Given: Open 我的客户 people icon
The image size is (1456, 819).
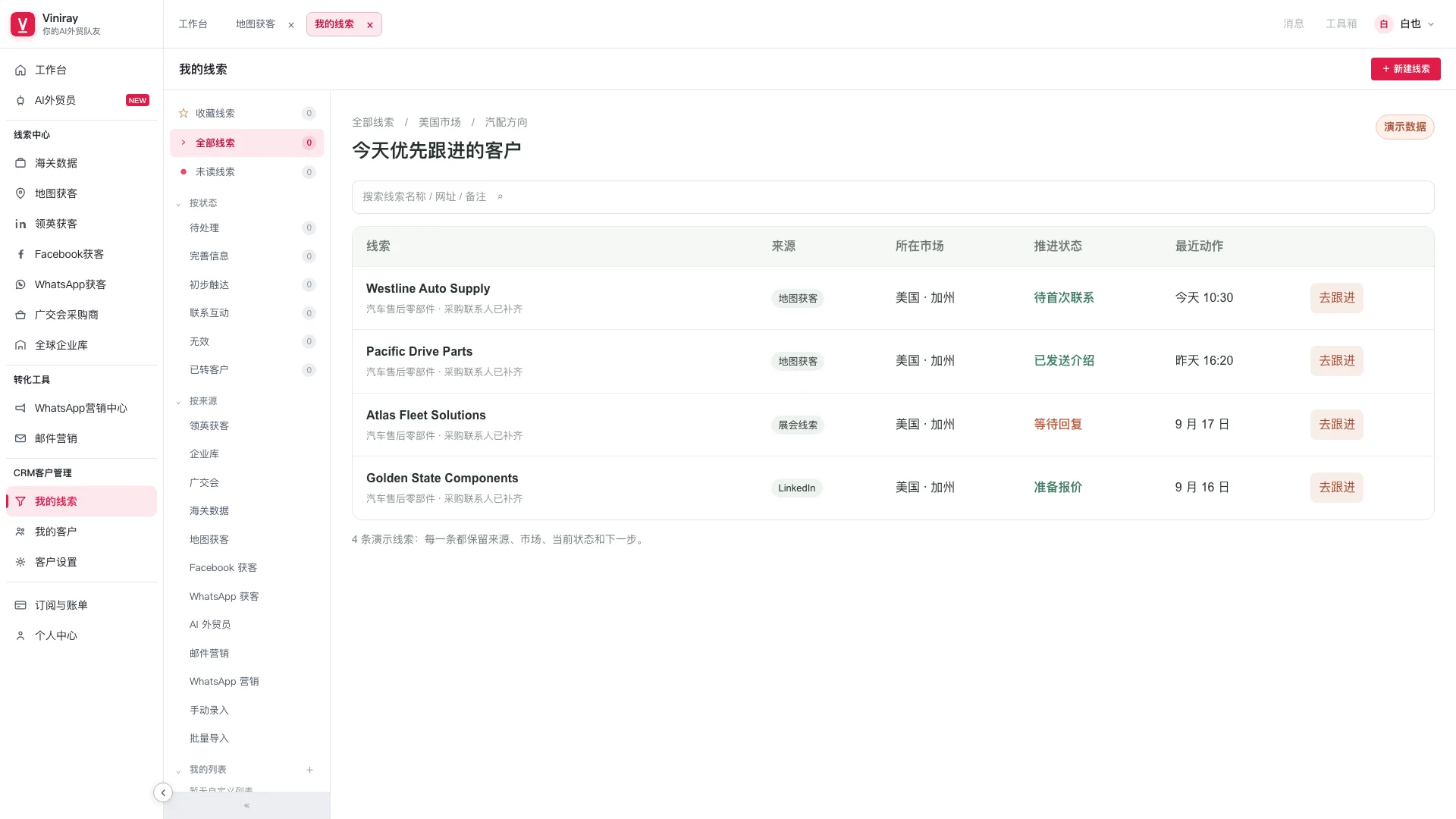Looking at the screenshot, I should (x=20, y=532).
